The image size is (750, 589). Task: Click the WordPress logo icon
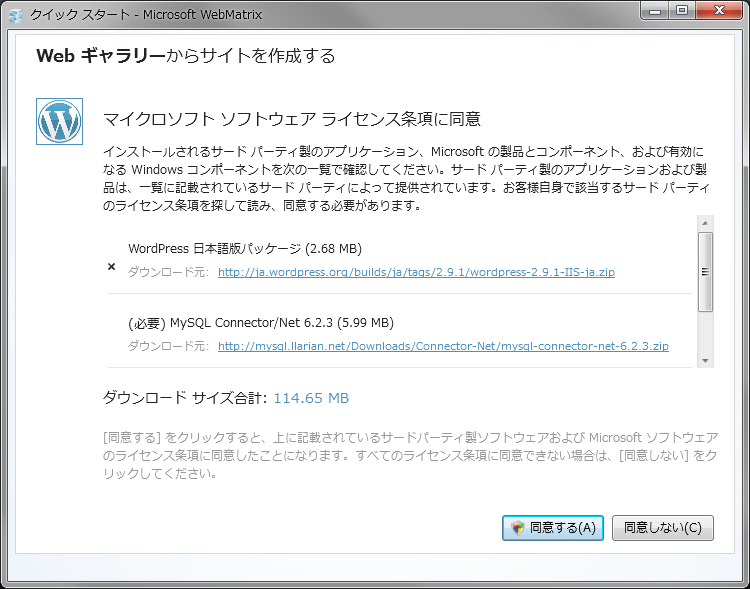(59, 122)
